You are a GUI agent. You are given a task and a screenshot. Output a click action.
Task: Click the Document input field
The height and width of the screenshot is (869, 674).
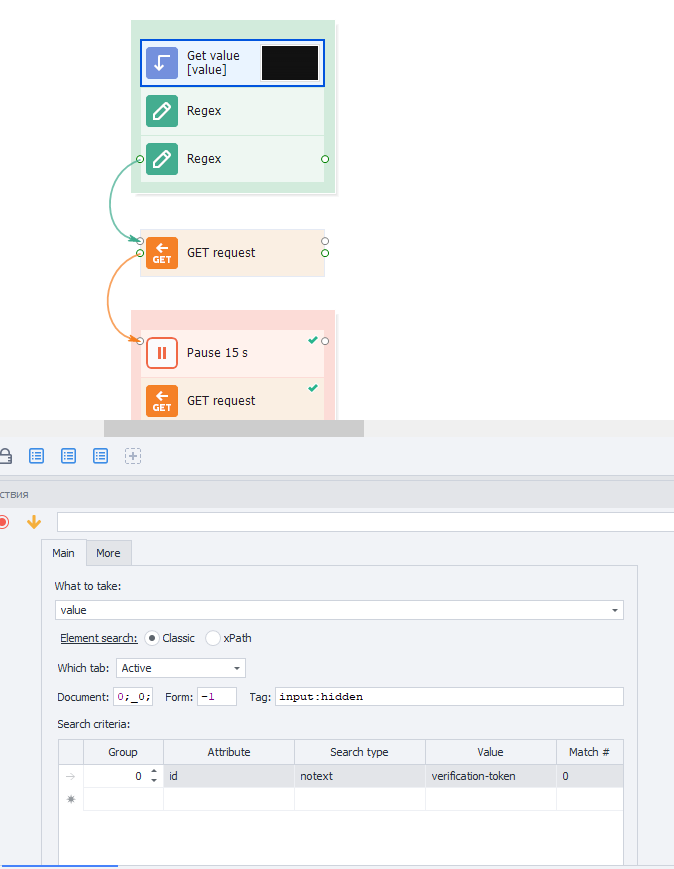133,697
